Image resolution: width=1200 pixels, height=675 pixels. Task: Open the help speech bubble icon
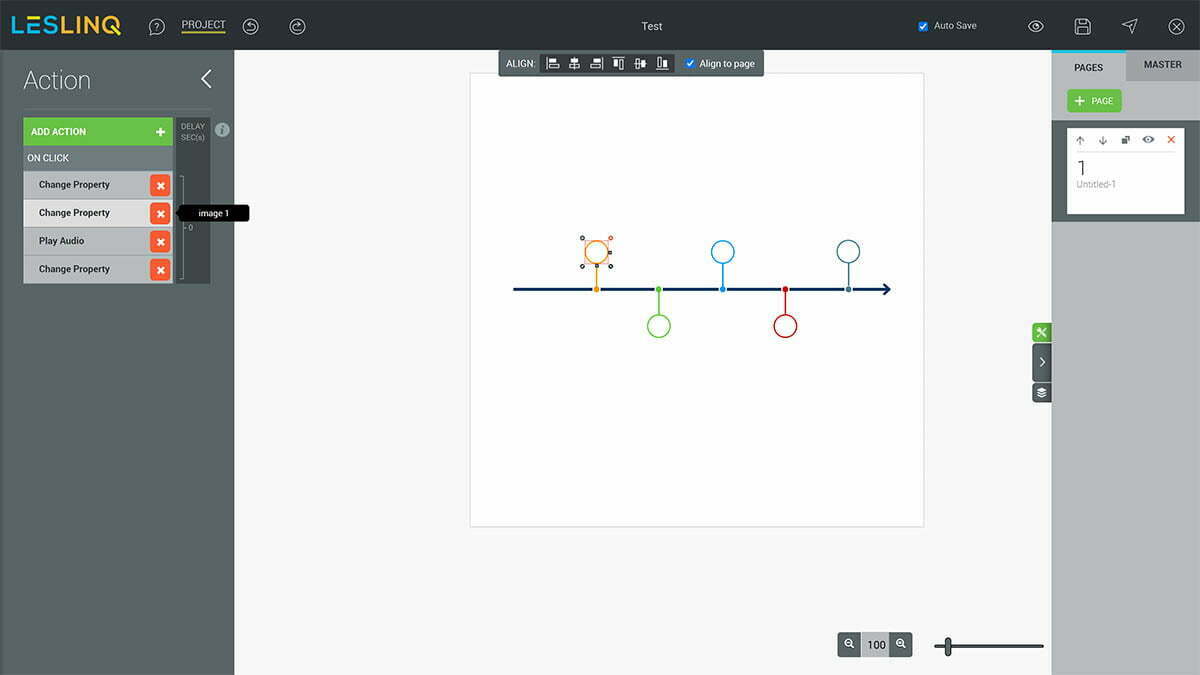[157, 27]
